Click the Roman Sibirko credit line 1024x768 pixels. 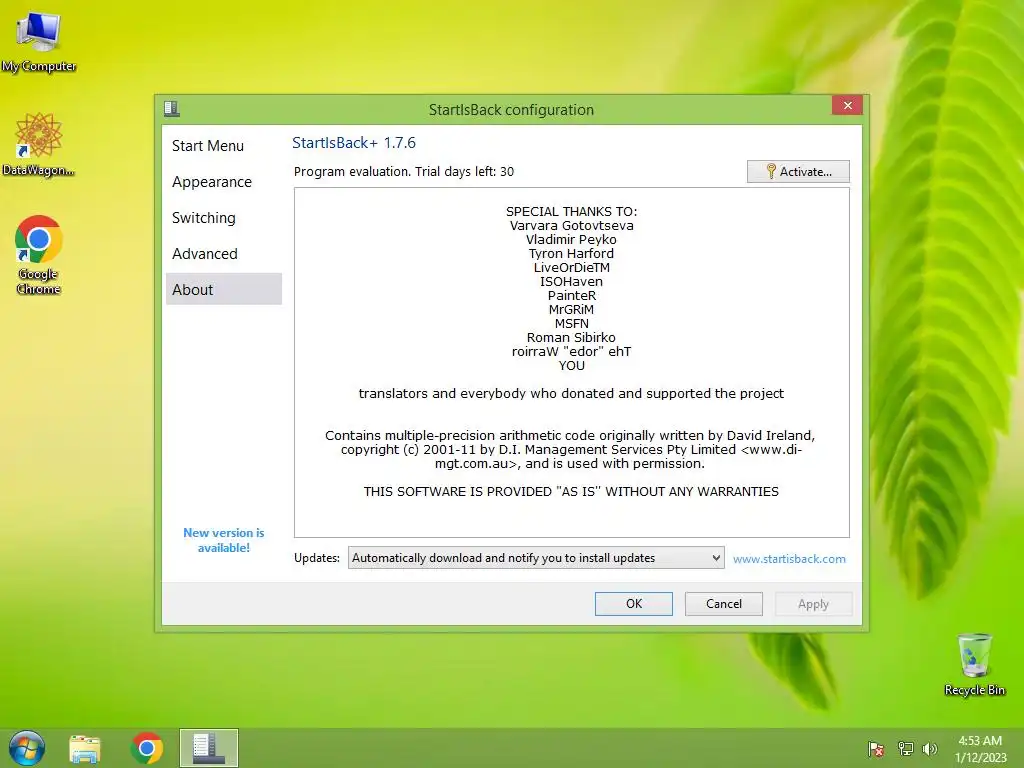571,337
